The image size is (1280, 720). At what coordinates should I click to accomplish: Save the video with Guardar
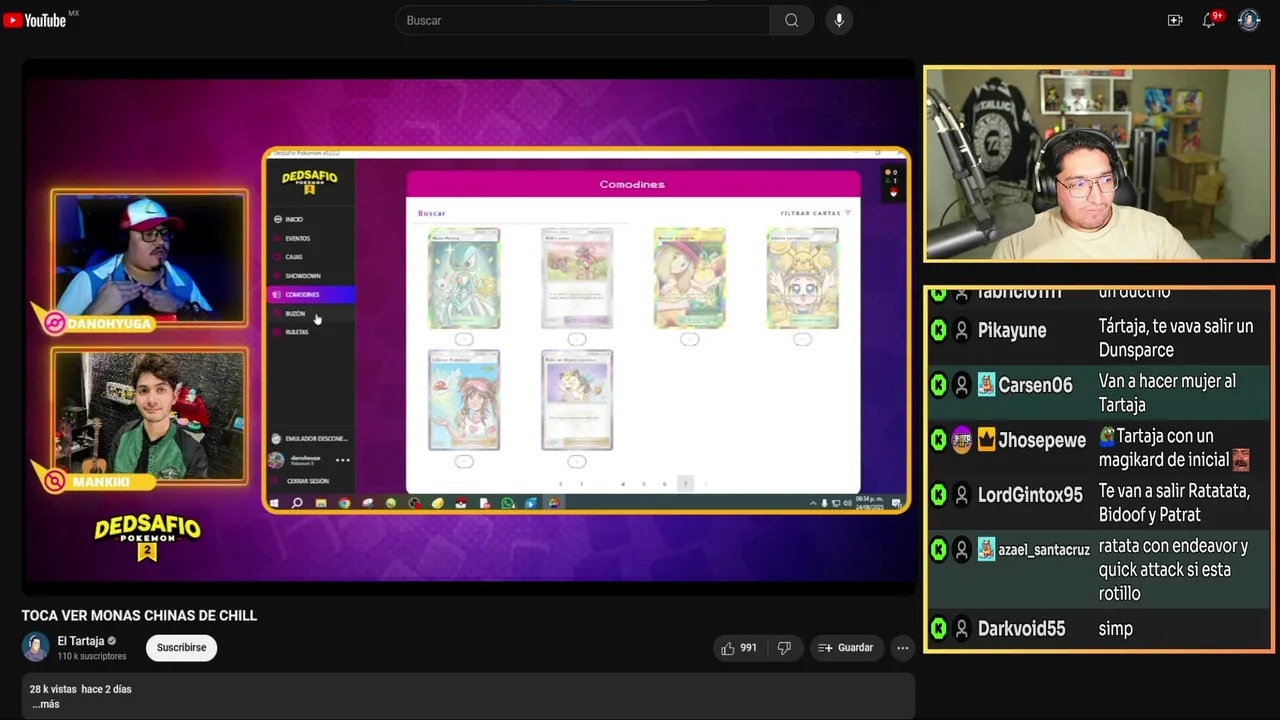tap(846, 648)
